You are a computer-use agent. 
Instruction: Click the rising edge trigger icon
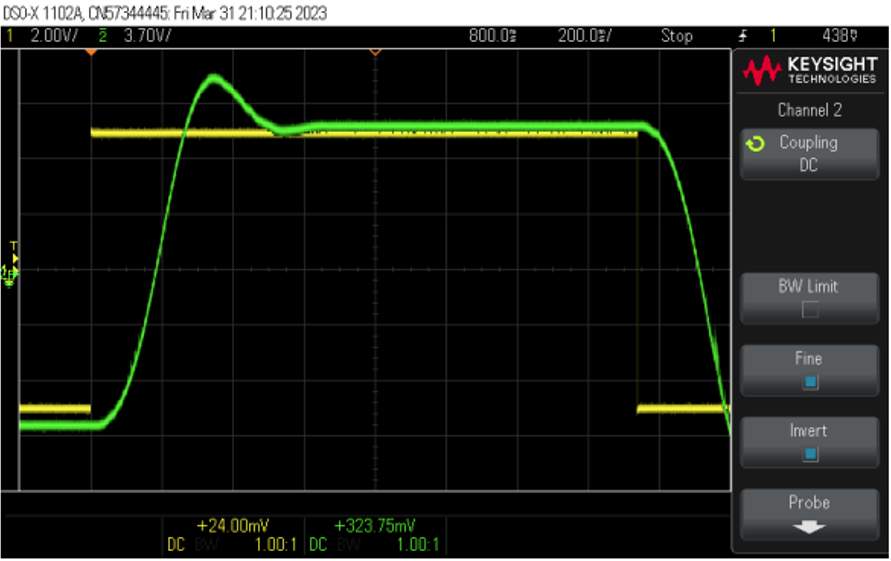(x=742, y=36)
